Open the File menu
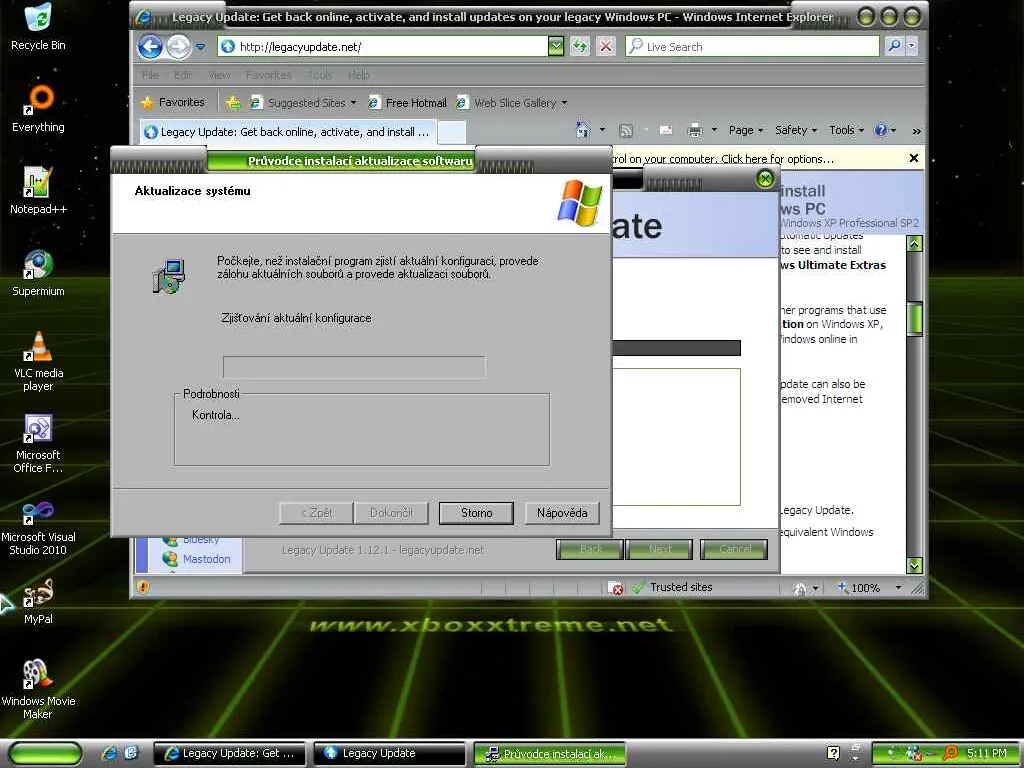 [x=150, y=75]
